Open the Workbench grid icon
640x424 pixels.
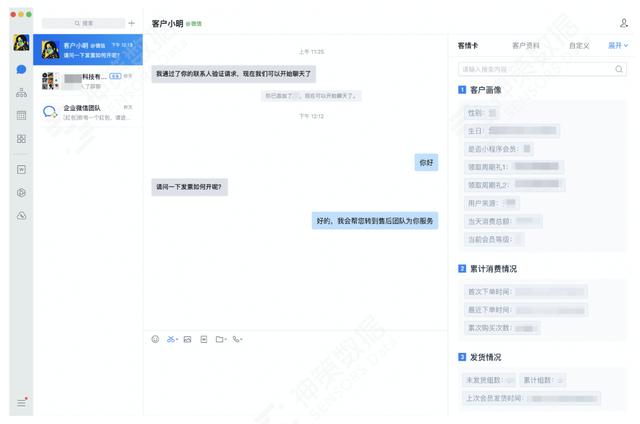click(x=21, y=139)
